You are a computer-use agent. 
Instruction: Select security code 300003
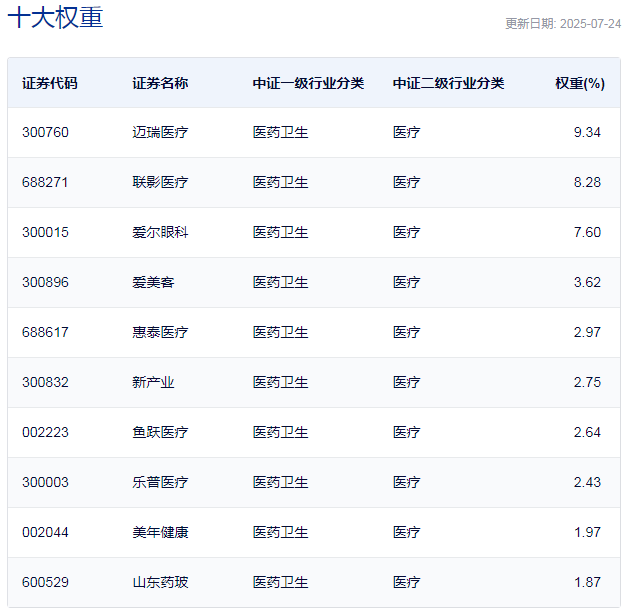[45, 482]
